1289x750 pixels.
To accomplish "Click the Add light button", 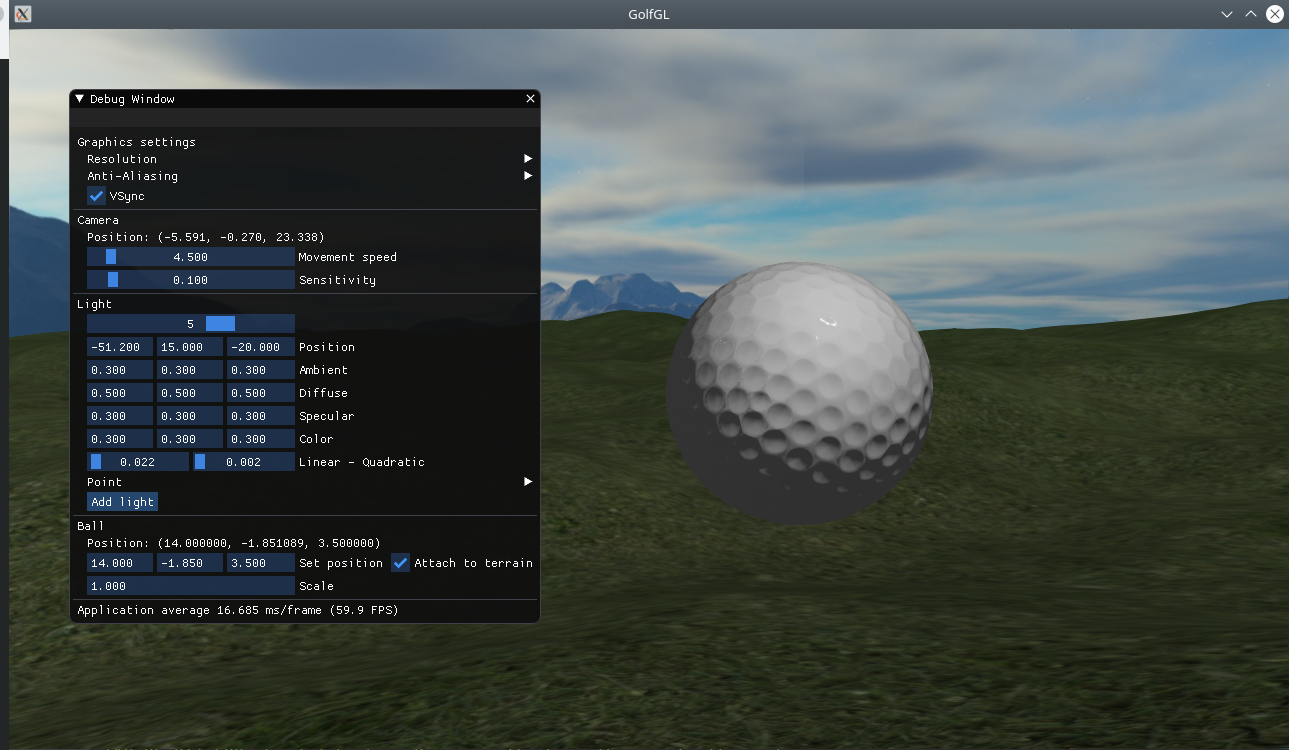I will 122,502.
